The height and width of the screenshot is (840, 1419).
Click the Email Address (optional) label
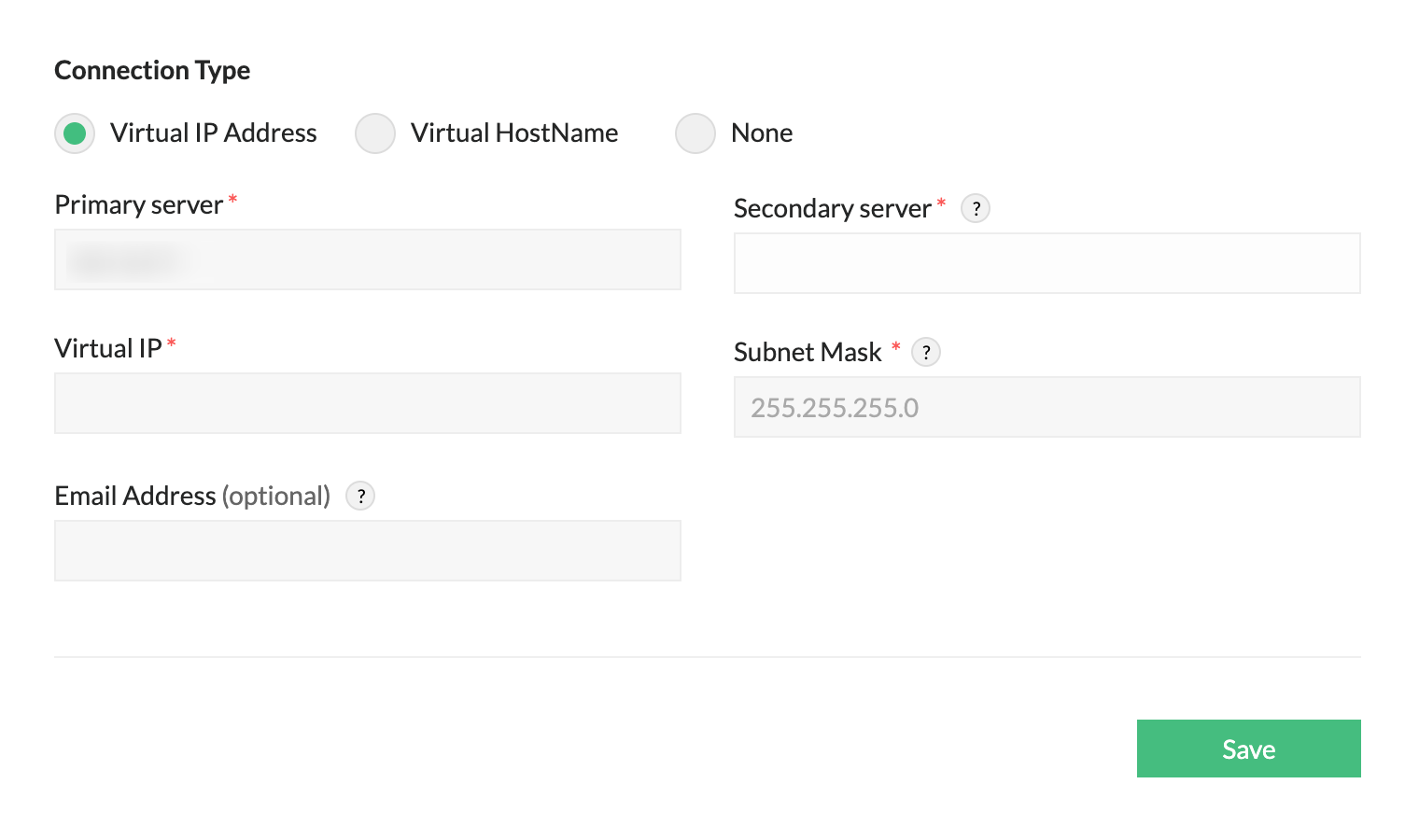point(192,497)
